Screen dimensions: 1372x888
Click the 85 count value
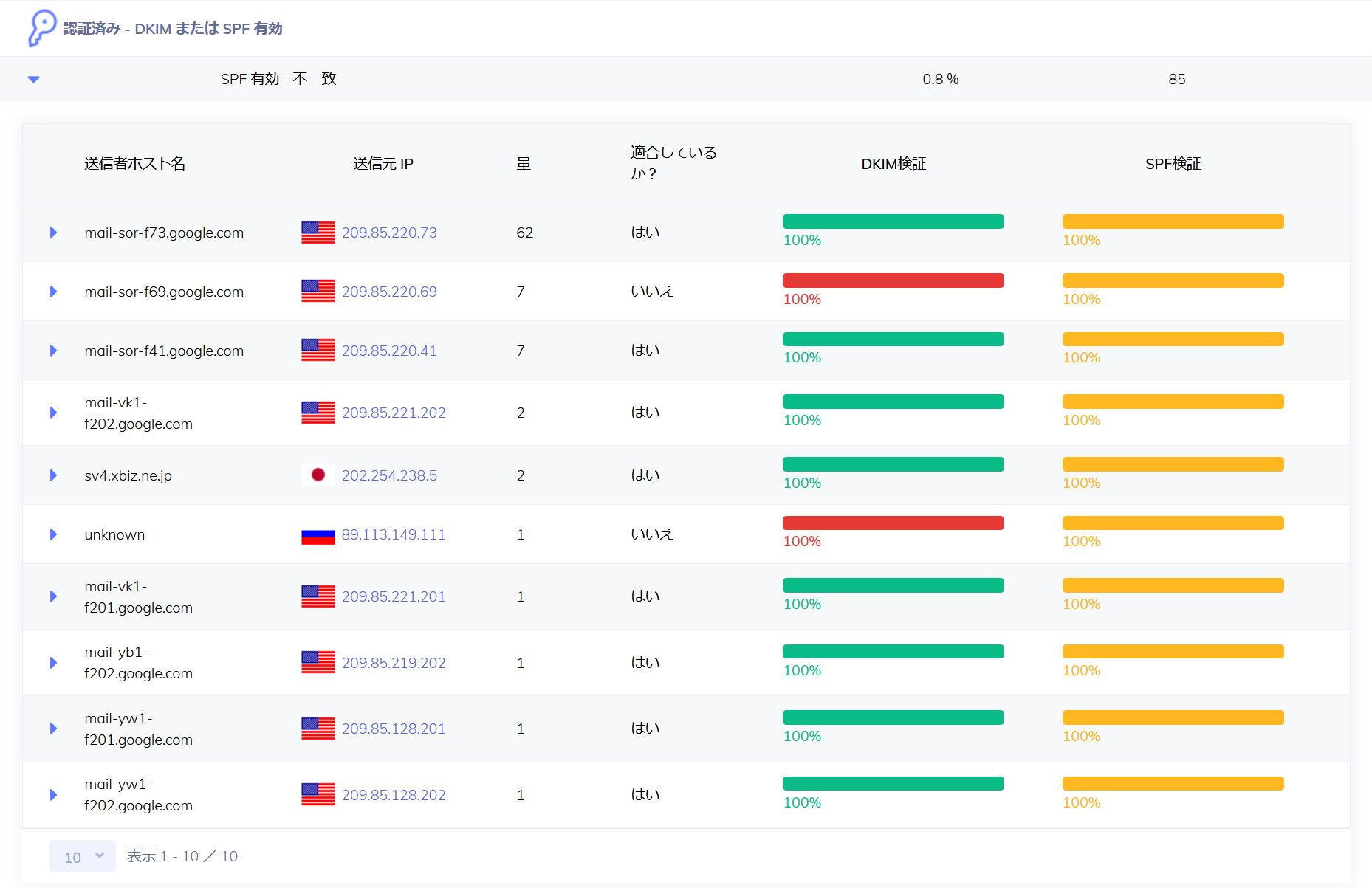click(x=1177, y=79)
